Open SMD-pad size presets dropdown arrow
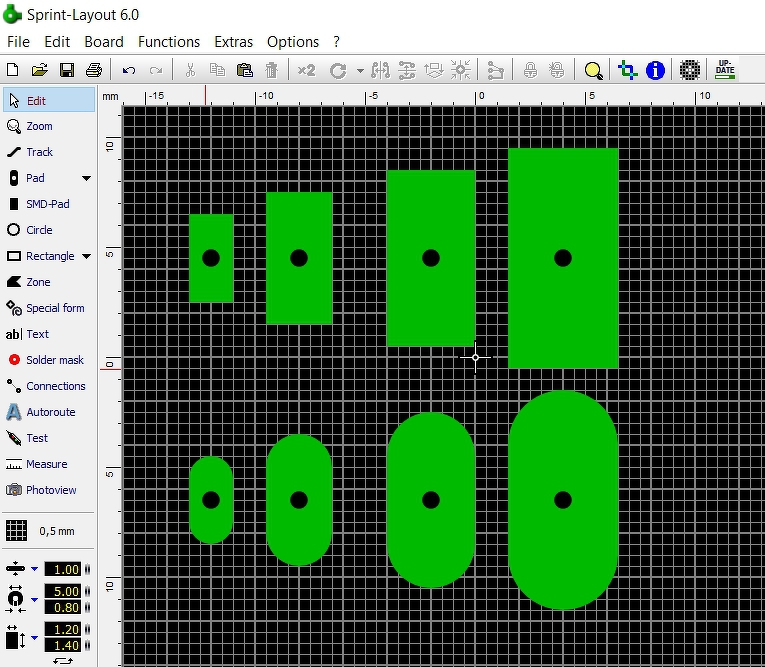The image size is (765, 667). [35, 637]
